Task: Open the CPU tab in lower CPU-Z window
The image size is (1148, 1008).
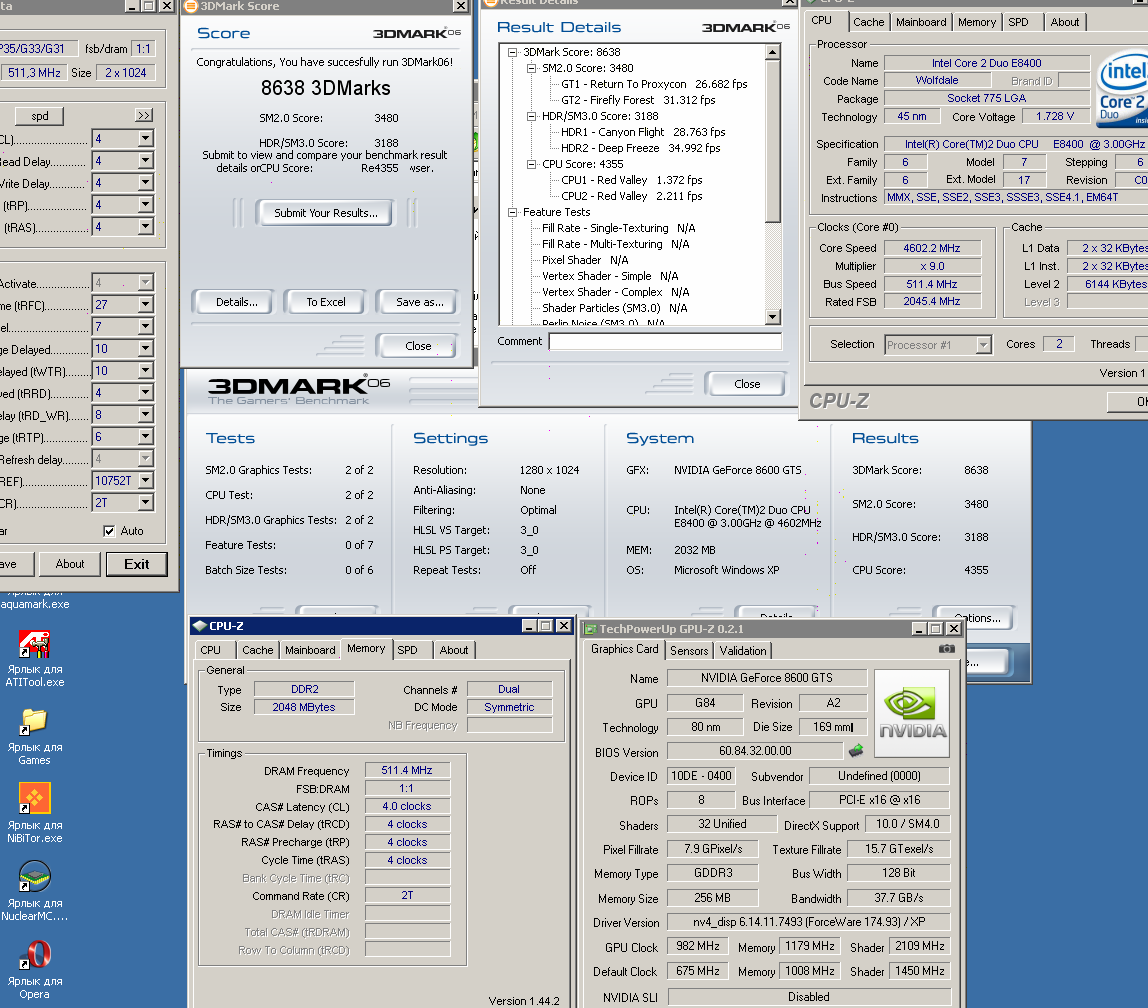Action: pos(210,650)
